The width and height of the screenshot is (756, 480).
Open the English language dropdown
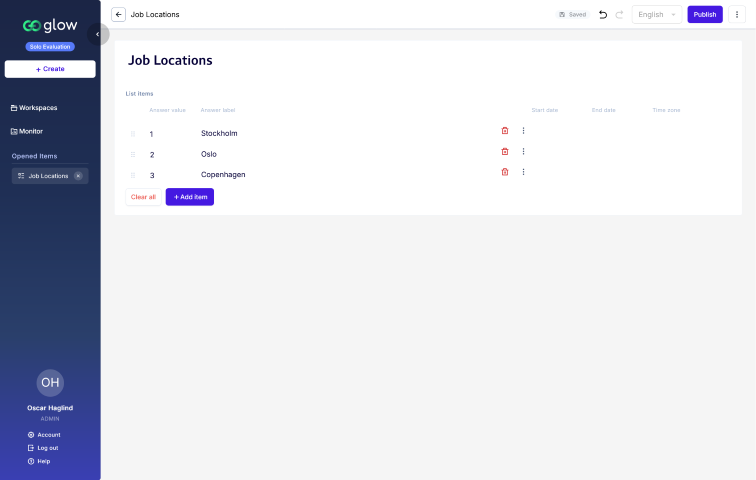click(657, 14)
